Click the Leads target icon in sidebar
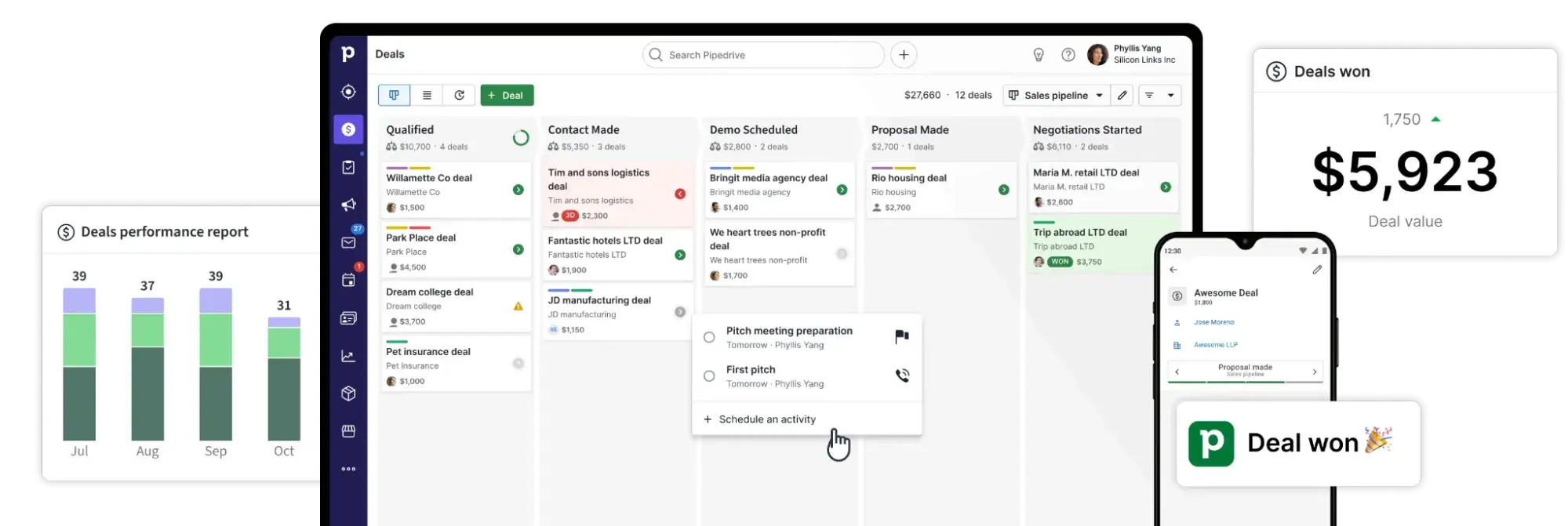 (348, 92)
